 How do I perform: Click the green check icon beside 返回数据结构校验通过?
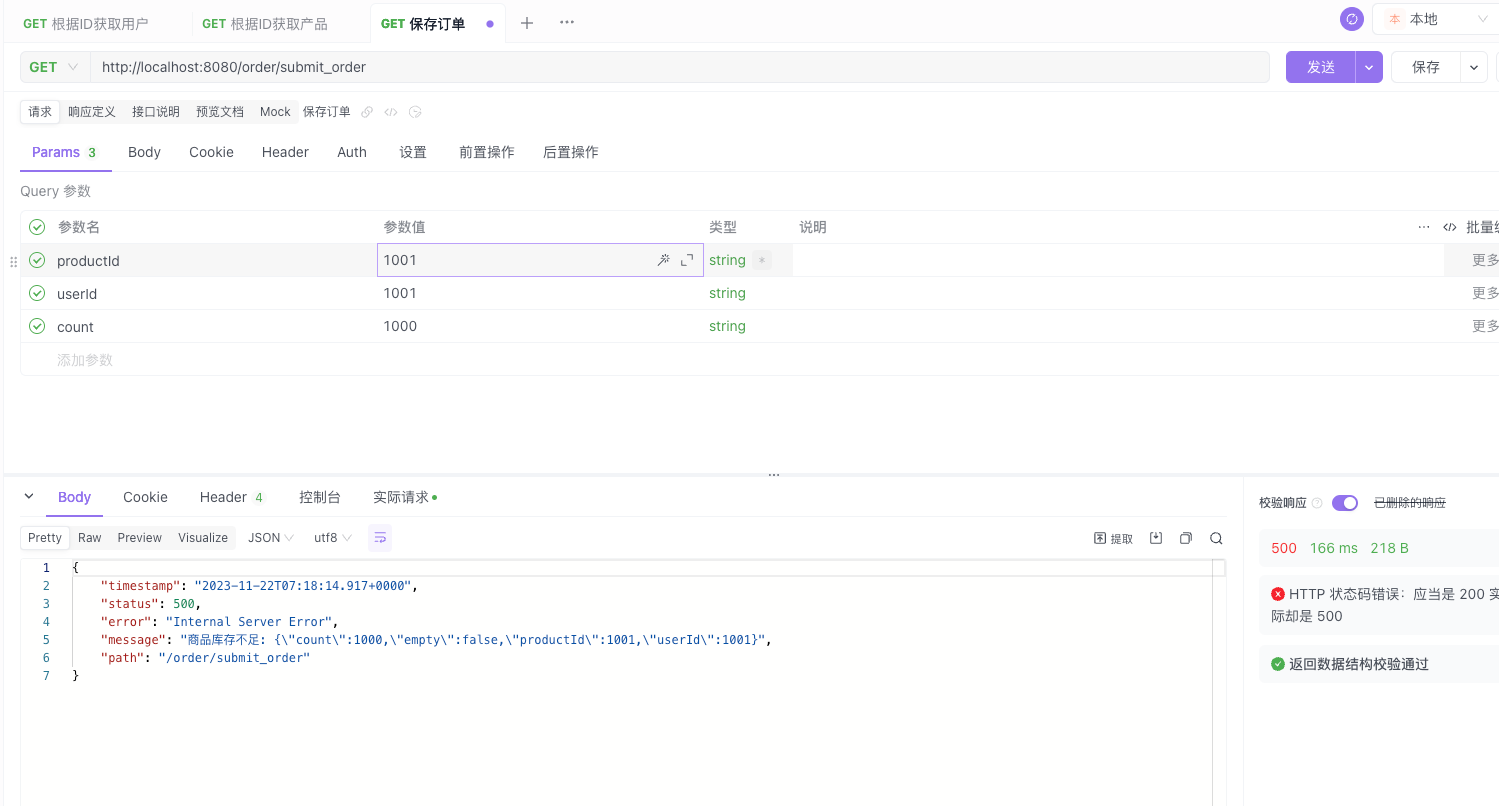click(1278, 664)
